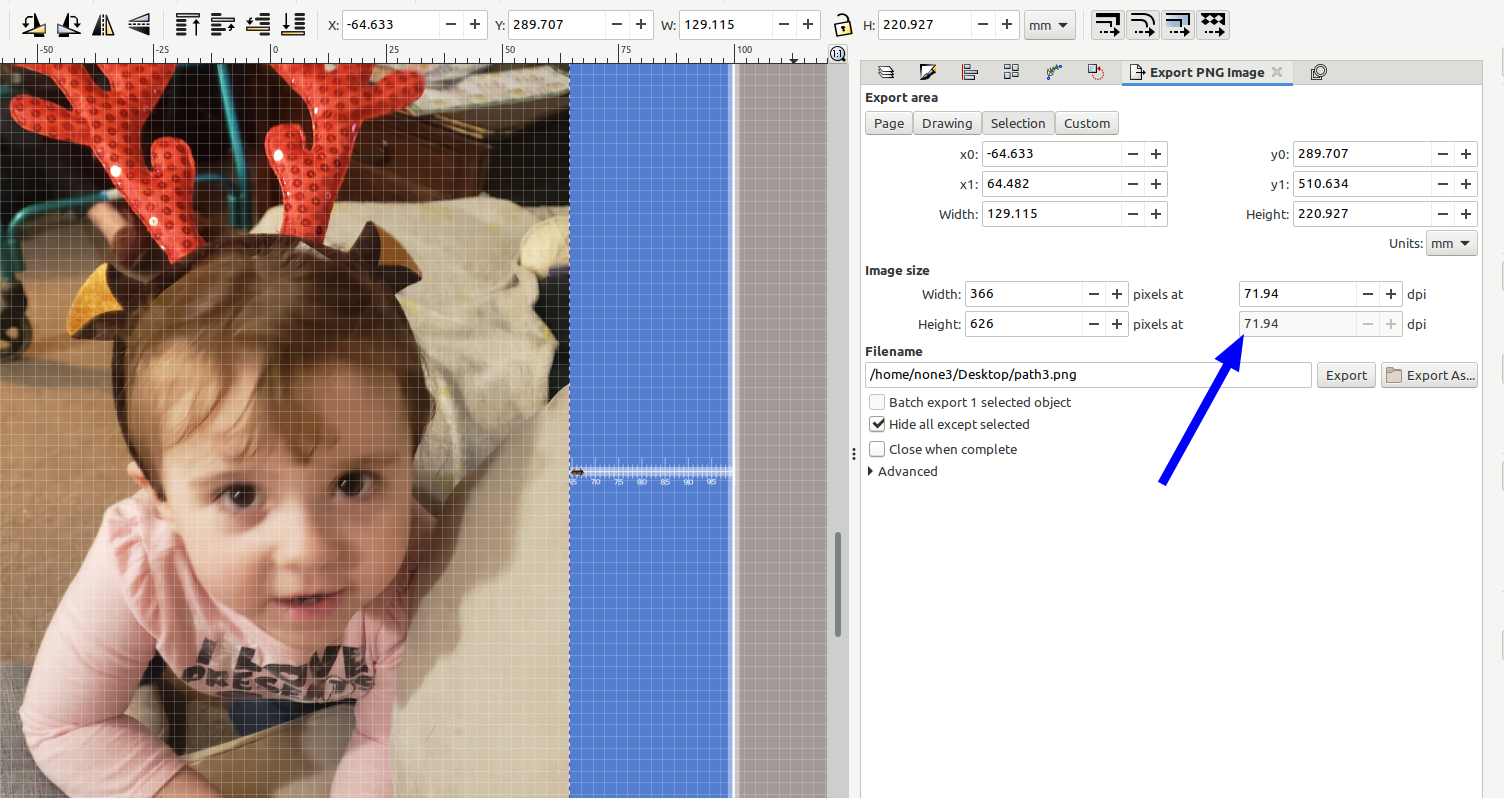Open the Transform dock tab icon
1504x798 pixels.
pos(1096,72)
